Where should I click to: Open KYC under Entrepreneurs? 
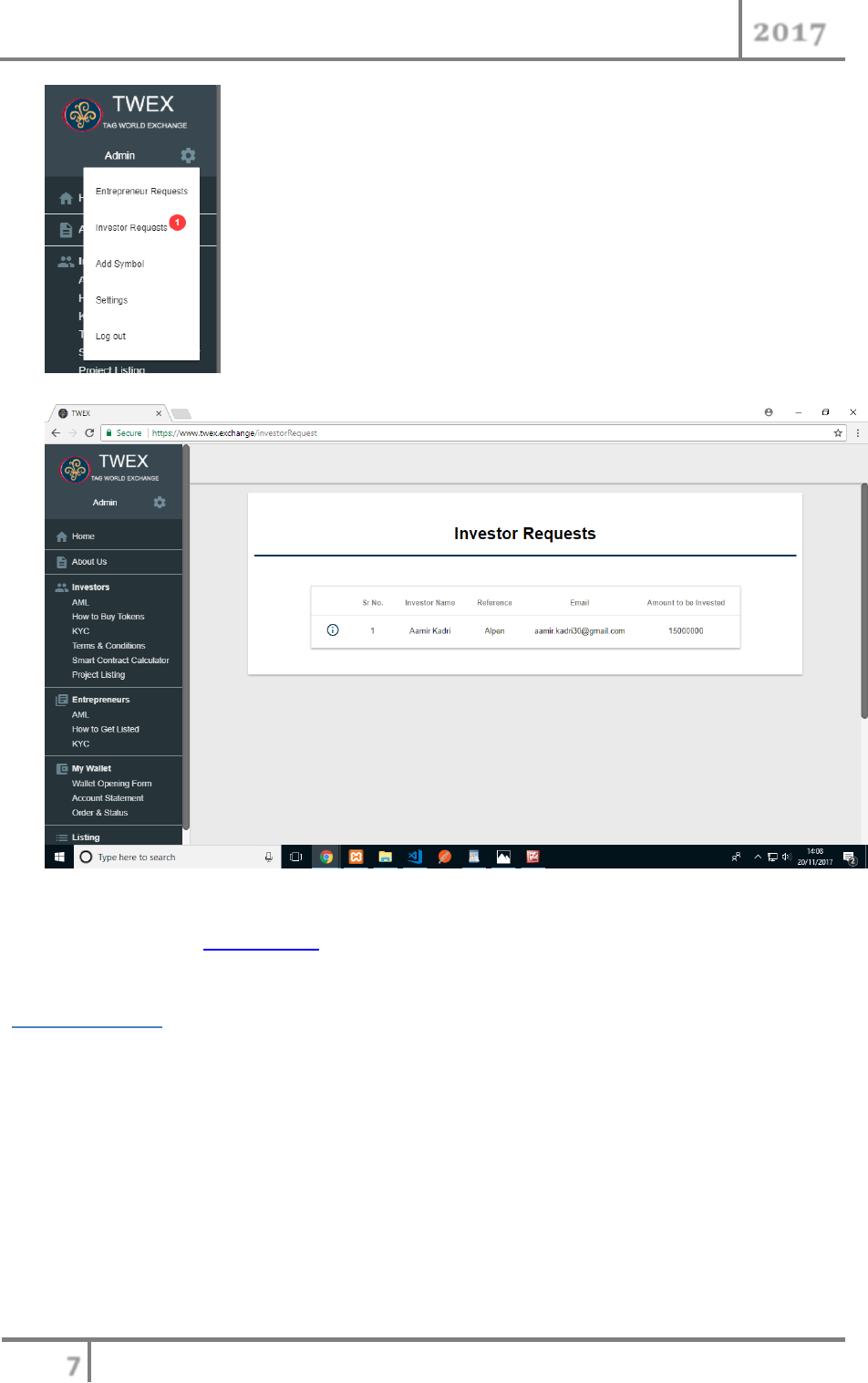click(x=80, y=743)
